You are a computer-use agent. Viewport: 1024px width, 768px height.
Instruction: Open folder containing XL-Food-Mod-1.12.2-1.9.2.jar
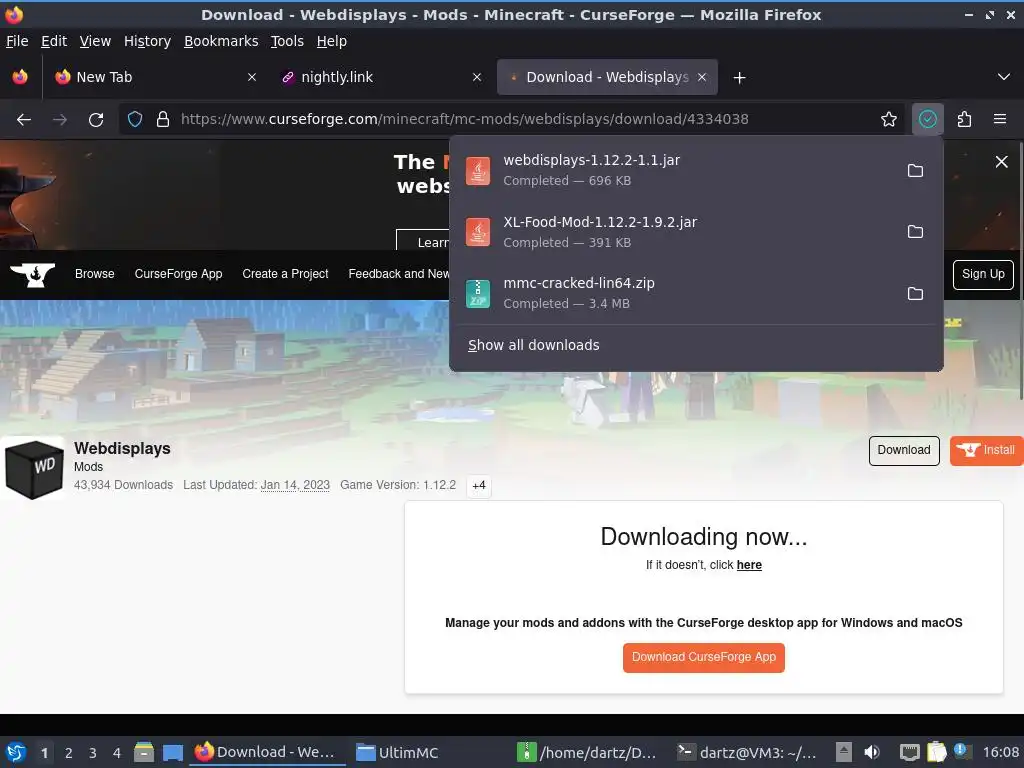pos(916,232)
